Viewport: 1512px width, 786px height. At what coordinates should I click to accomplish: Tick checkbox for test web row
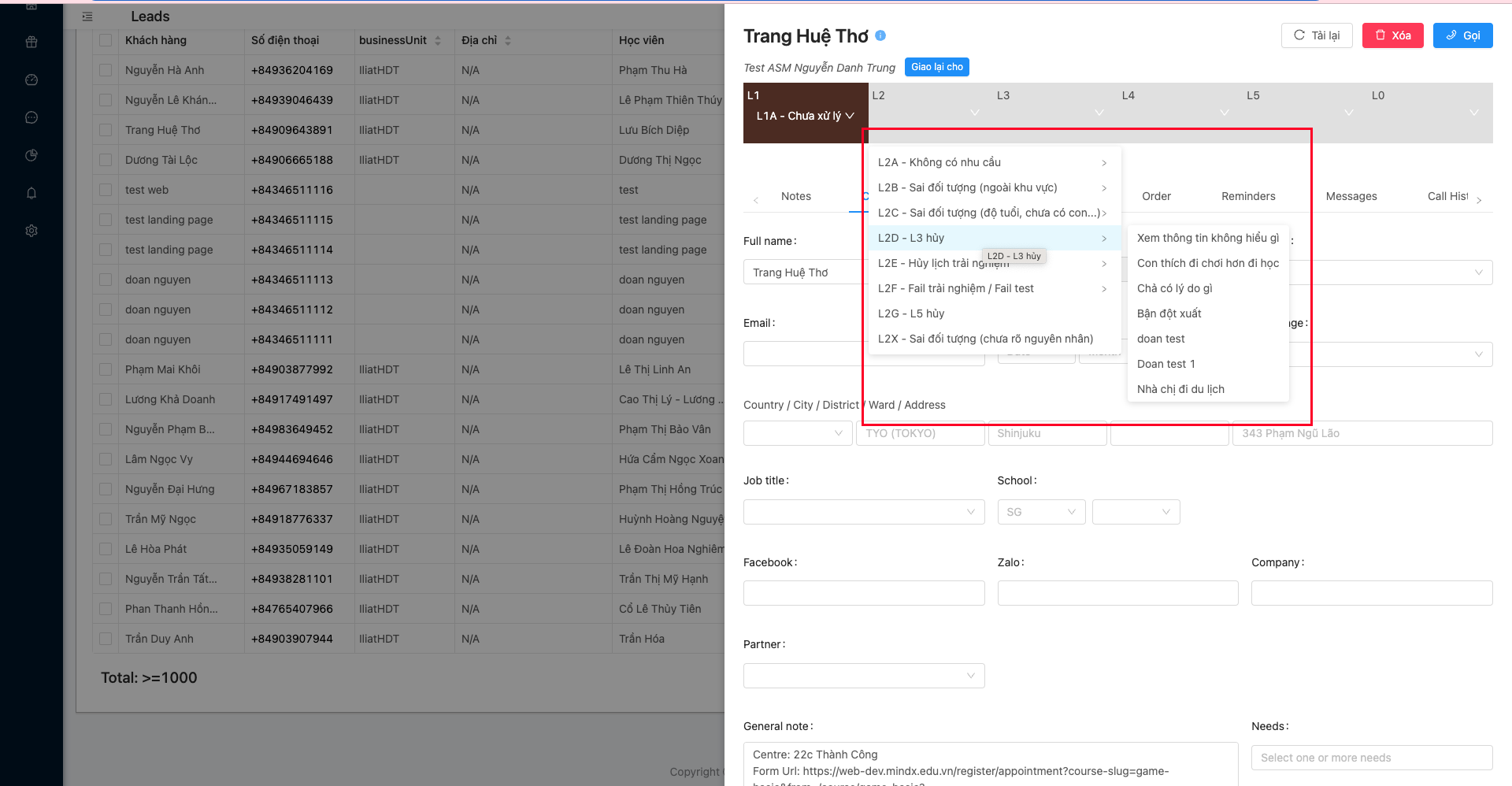[106, 190]
